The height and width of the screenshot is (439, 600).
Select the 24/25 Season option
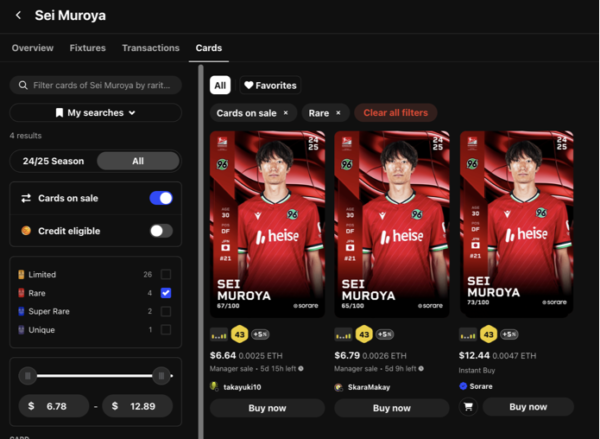(53, 161)
